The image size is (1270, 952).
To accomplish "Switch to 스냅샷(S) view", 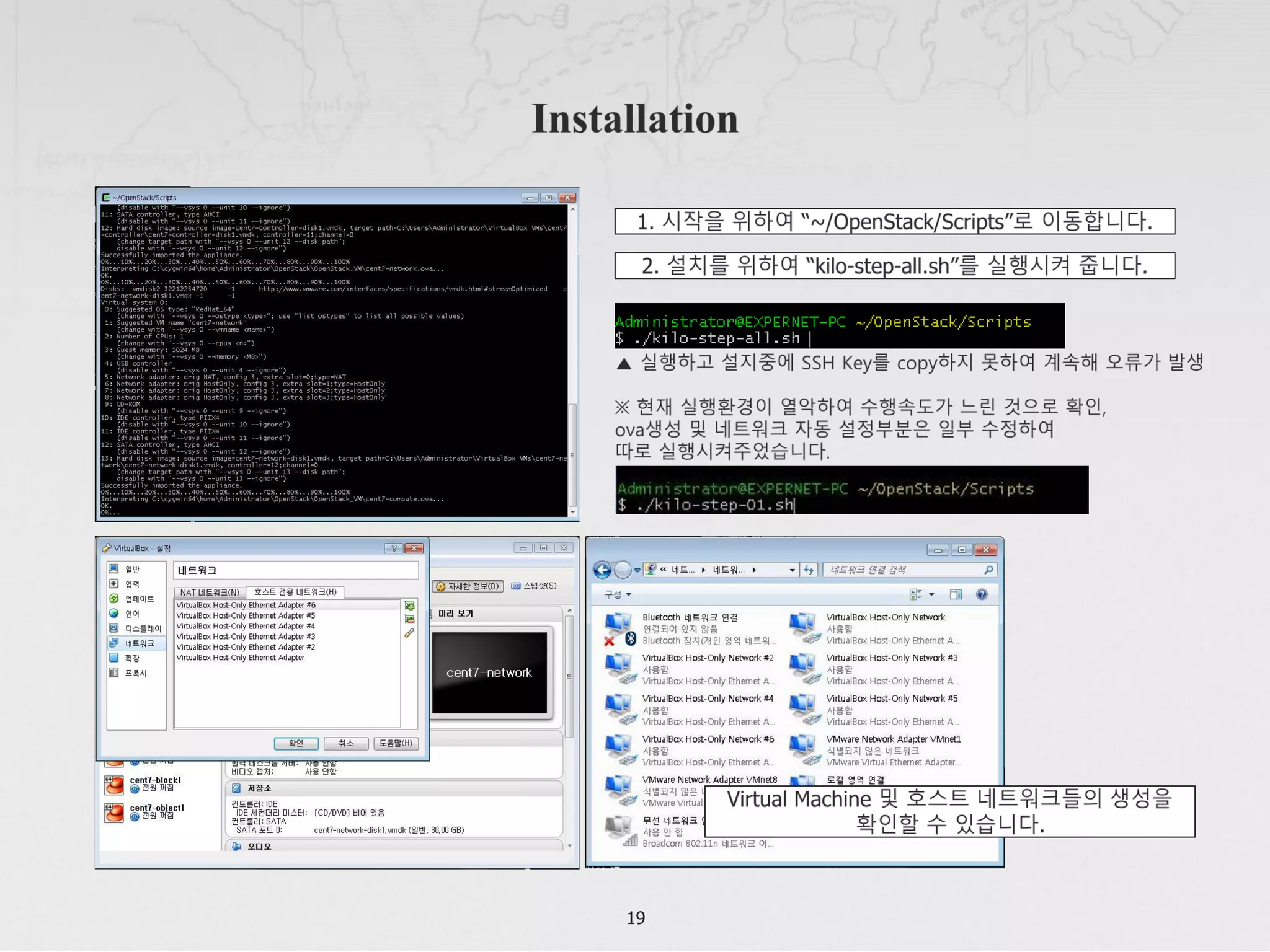I will pos(534,586).
